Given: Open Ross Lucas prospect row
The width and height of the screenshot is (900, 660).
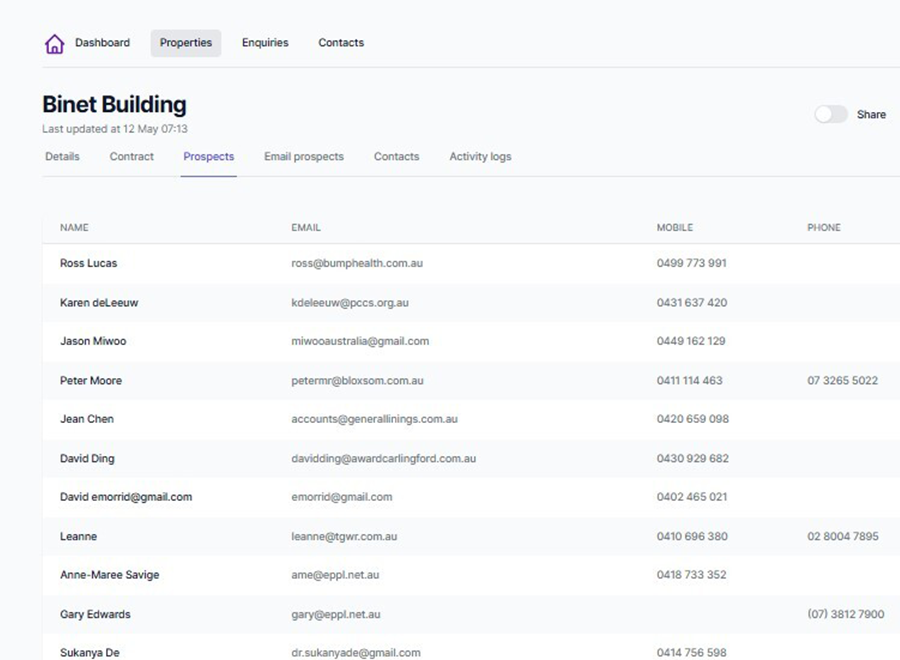Looking at the screenshot, I should coord(88,264).
